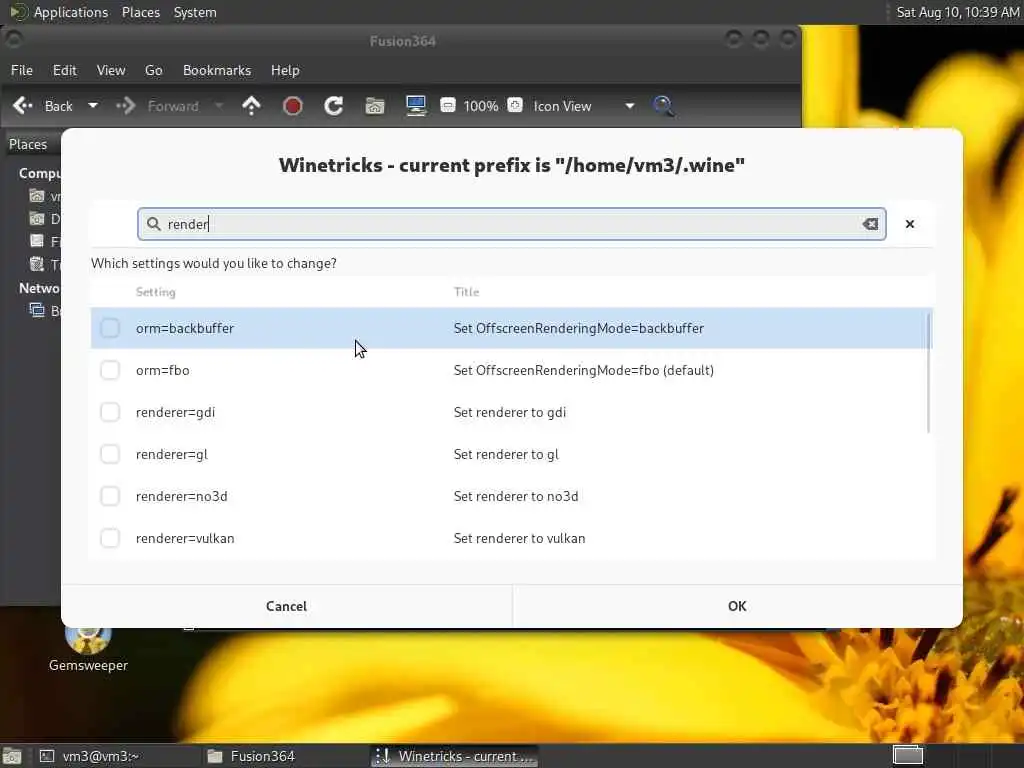Select 'Set OffscreenRenderingMode=backbuffer' text
The width and height of the screenshot is (1024, 768).
(x=579, y=328)
